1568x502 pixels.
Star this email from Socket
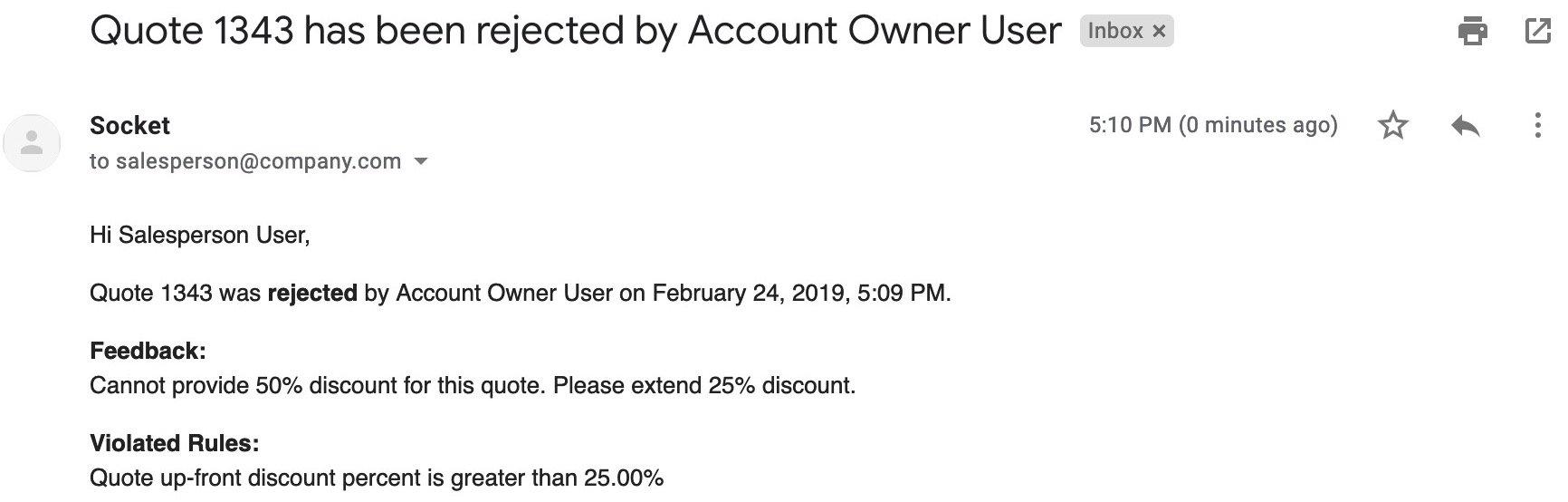coord(1393,125)
